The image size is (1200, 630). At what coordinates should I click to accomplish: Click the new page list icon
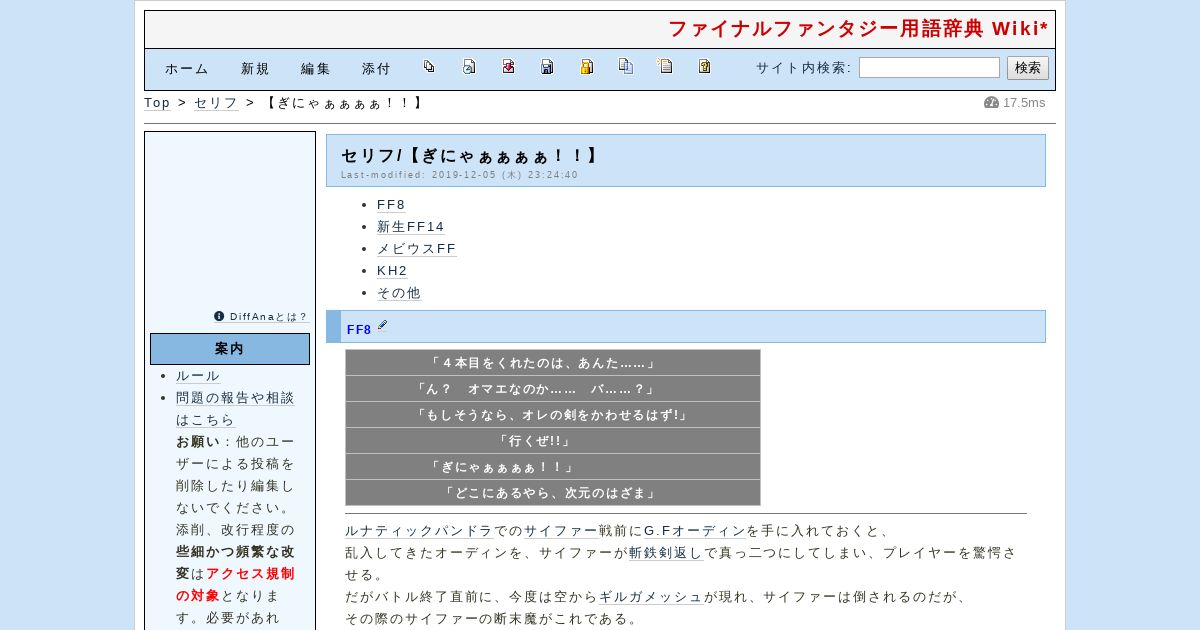pyautogui.click(x=665, y=67)
